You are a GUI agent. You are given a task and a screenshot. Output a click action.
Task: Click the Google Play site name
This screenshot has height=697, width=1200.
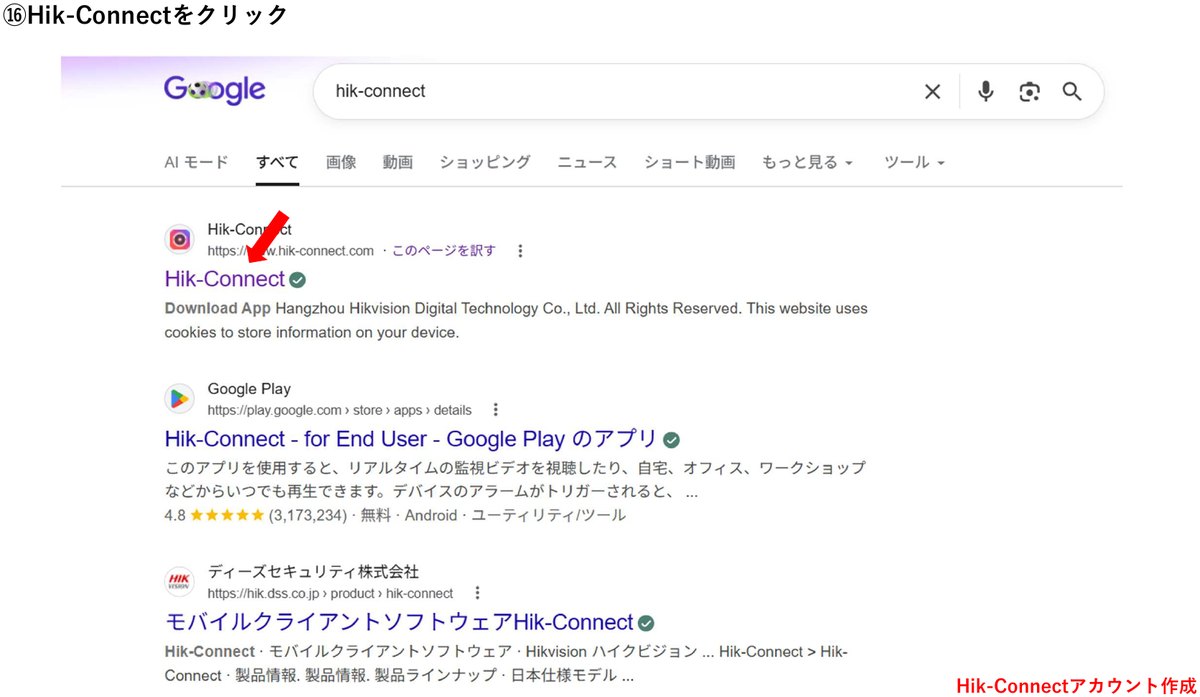click(249, 389)
